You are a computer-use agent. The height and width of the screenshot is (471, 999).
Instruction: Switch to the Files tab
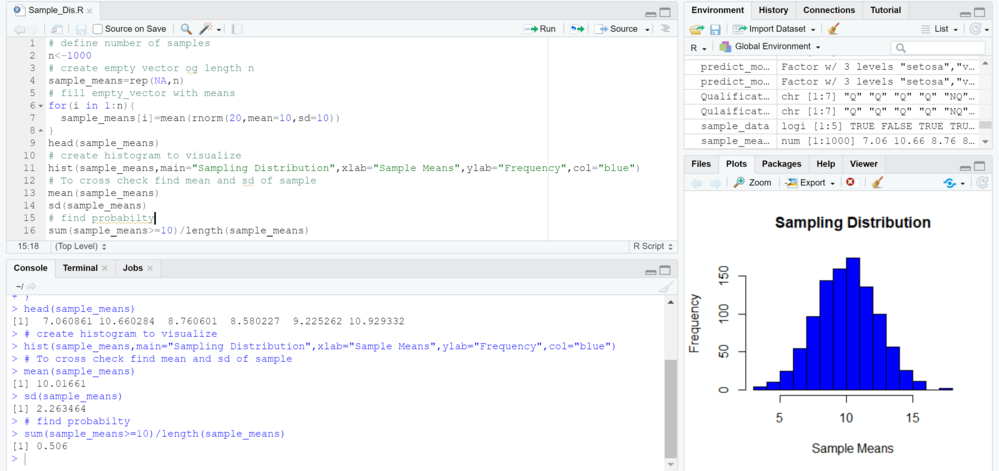tap(701, 164)
